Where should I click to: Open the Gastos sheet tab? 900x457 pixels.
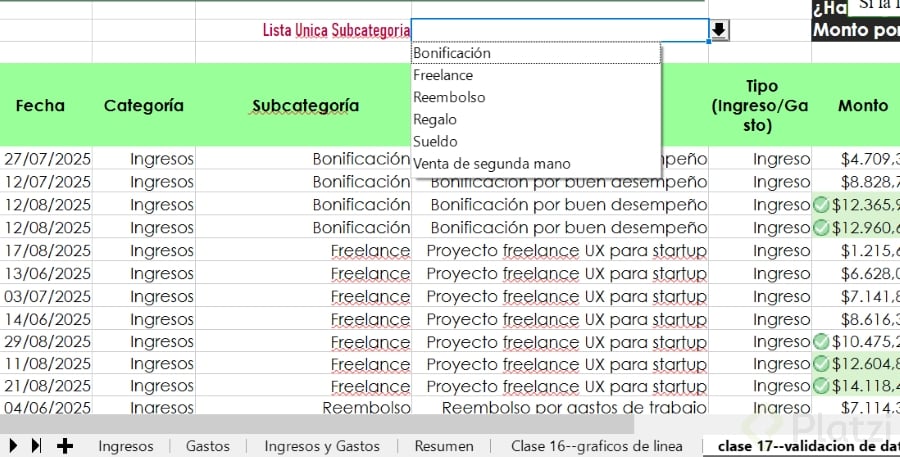pos(208,446)
